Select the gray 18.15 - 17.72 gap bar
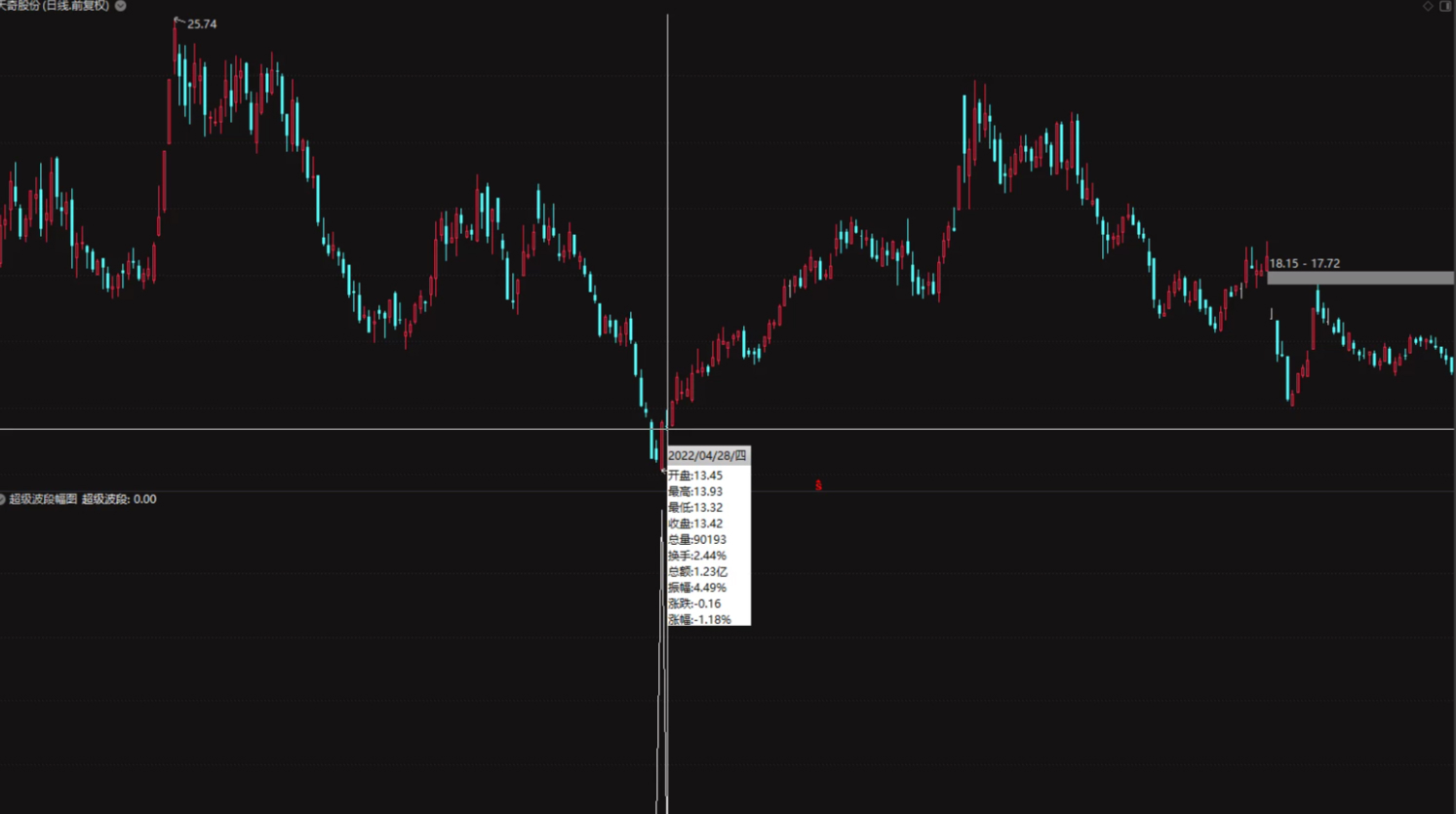 [x=1359, y=278]
